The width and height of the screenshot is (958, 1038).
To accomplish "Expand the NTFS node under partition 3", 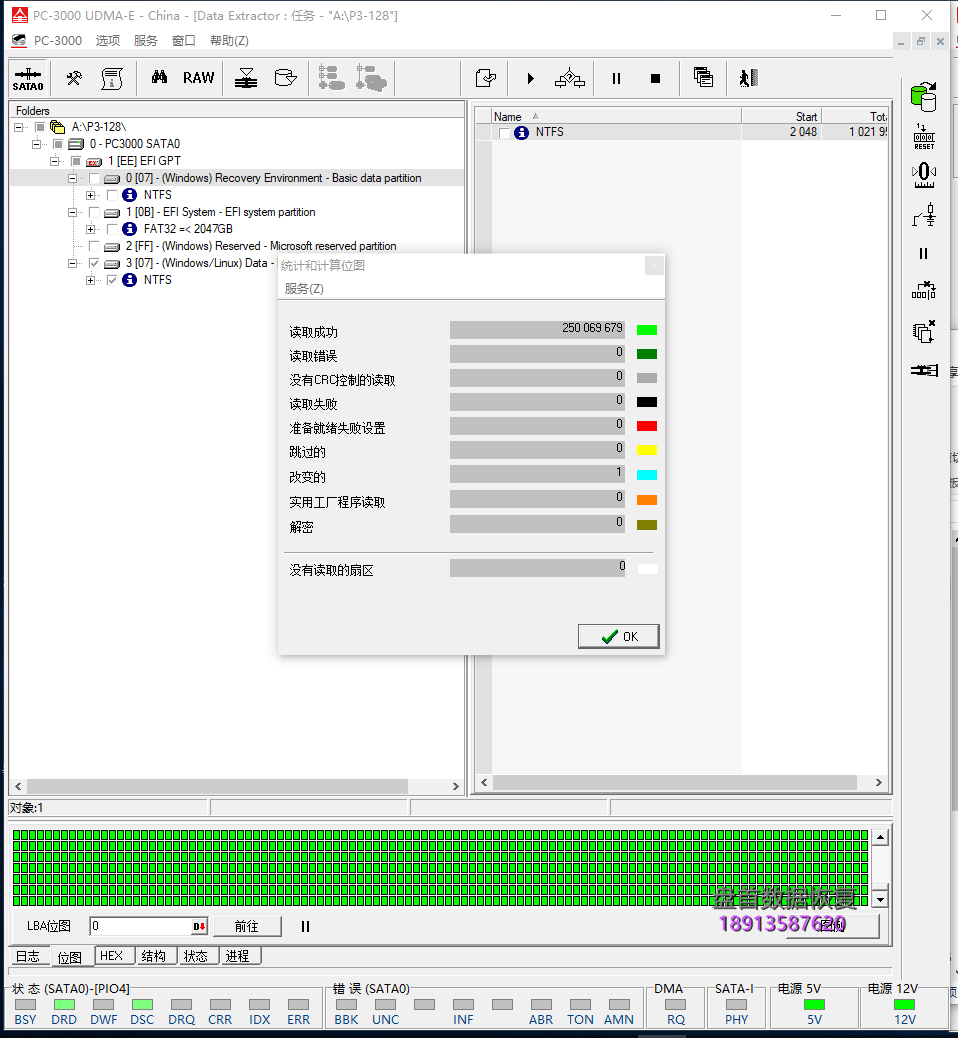I will pos(91,280).
